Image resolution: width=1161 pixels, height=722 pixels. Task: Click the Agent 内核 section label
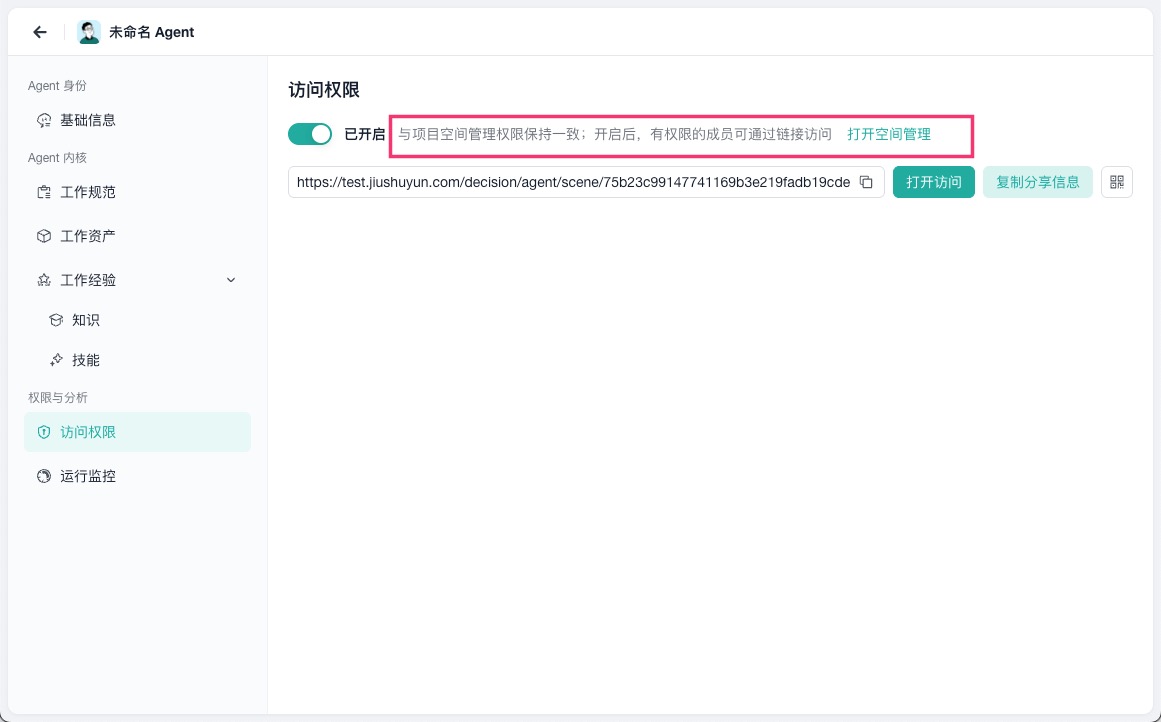point(57,158)
